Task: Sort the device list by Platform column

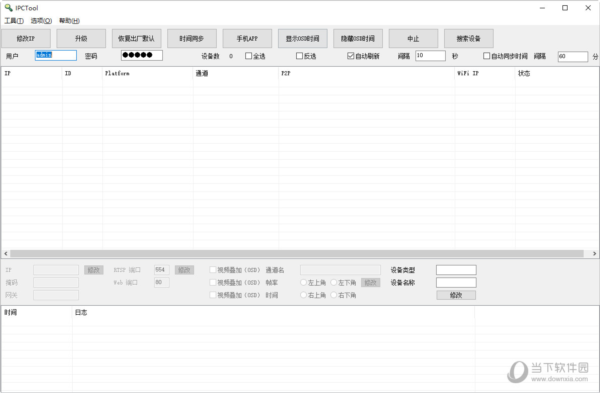Action: 148,73
